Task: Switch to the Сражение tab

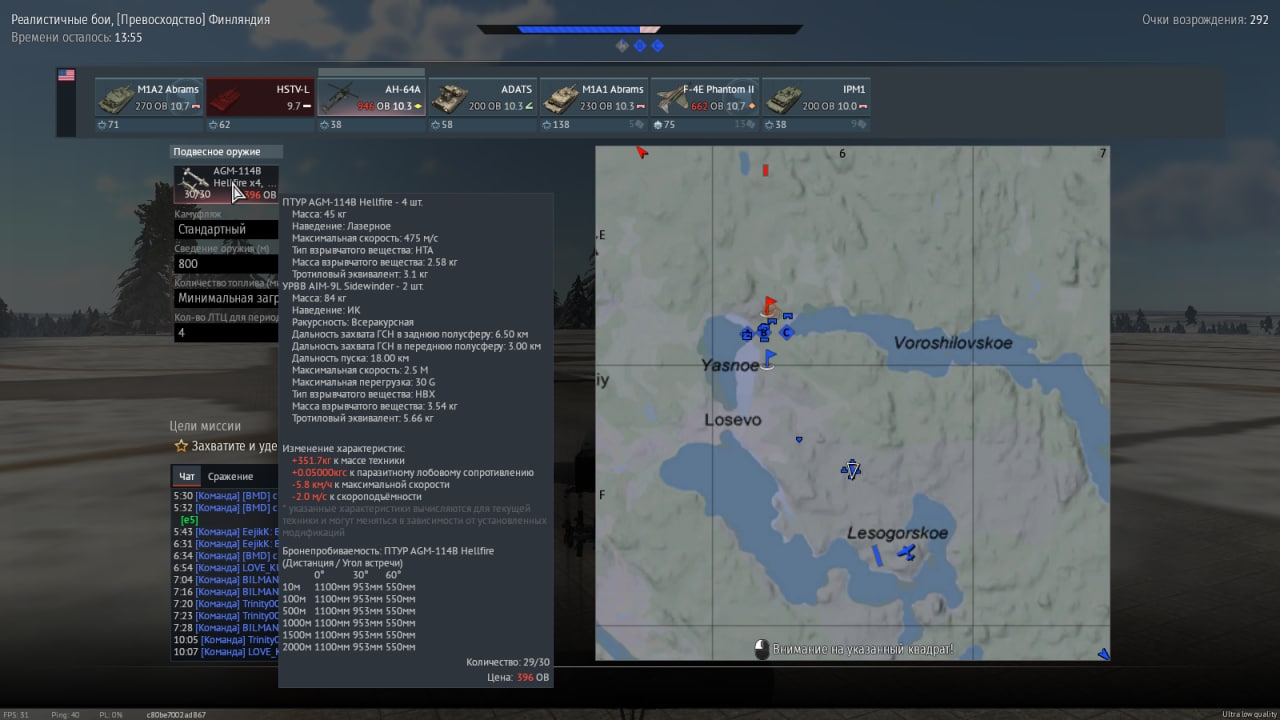Action: click(x=231, y=476)
